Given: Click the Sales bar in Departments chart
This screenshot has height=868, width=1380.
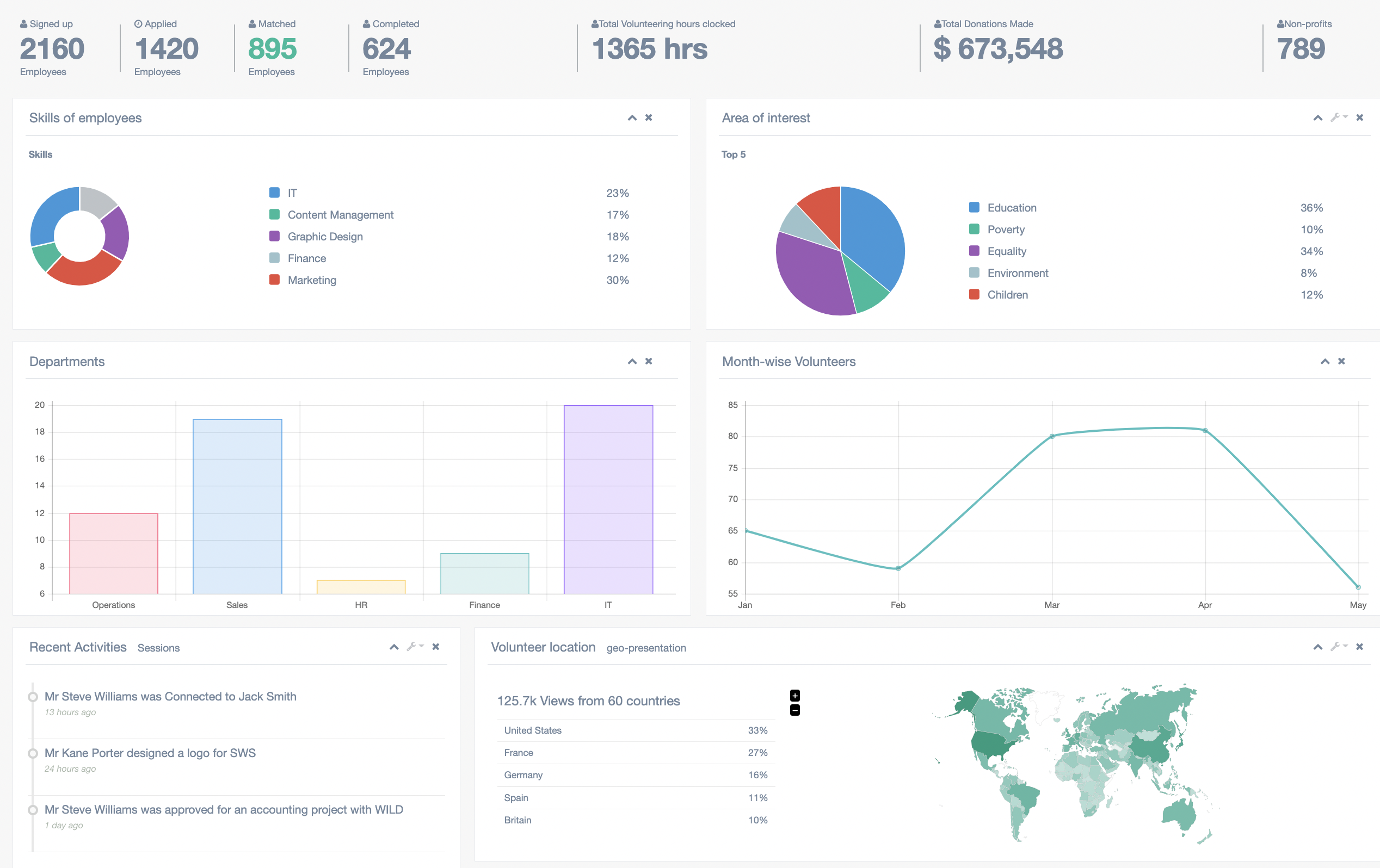Looking at the screenshot, I should coord(237,506).
